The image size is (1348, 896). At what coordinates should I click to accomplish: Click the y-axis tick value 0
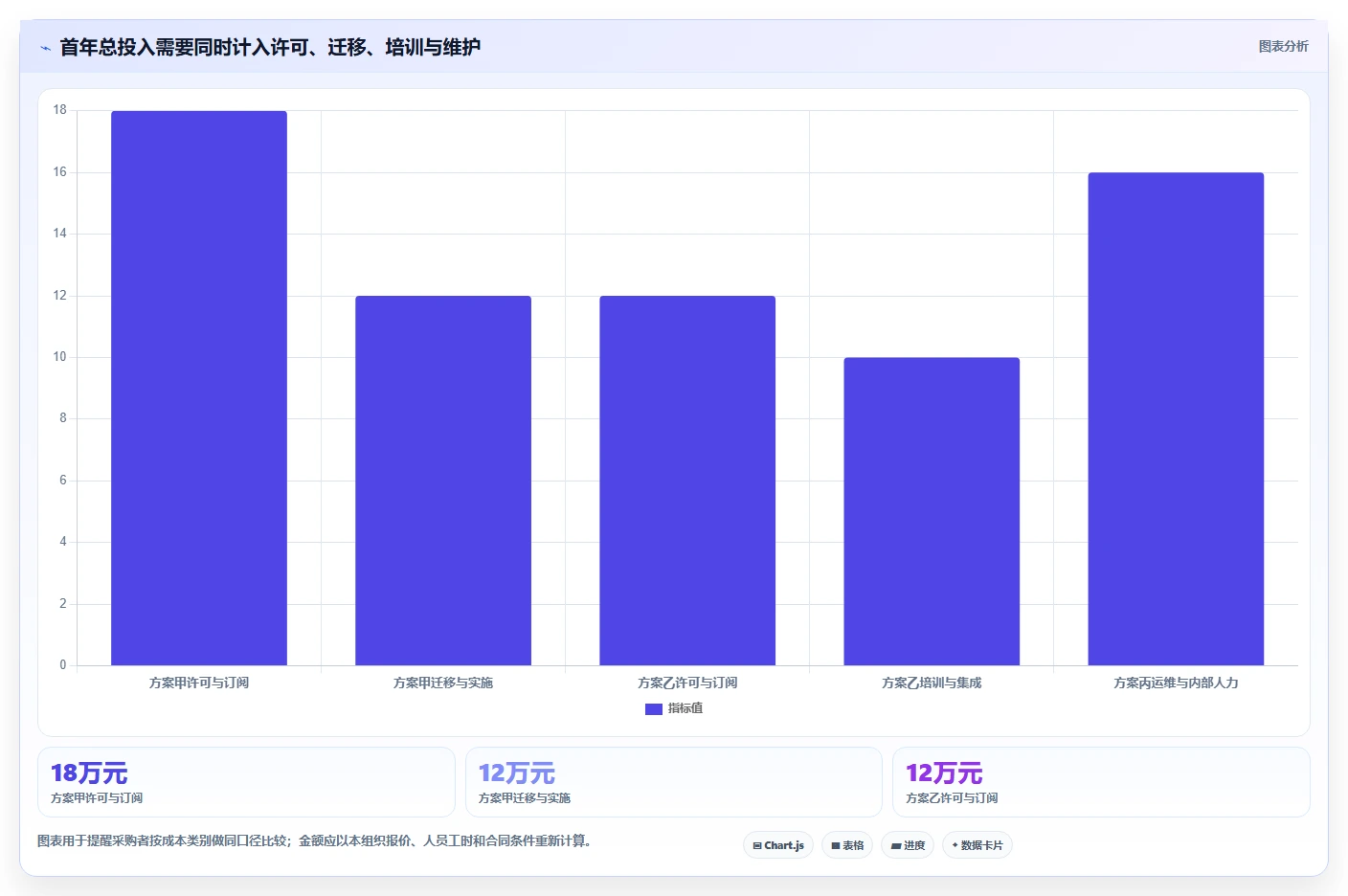(x=63, y=665)
